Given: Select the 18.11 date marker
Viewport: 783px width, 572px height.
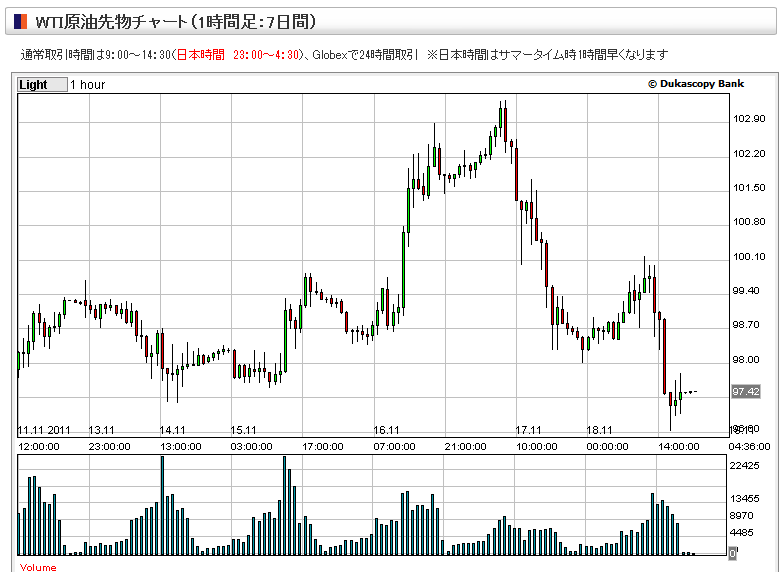Looking at the screenshot, I should click(600, 430).
